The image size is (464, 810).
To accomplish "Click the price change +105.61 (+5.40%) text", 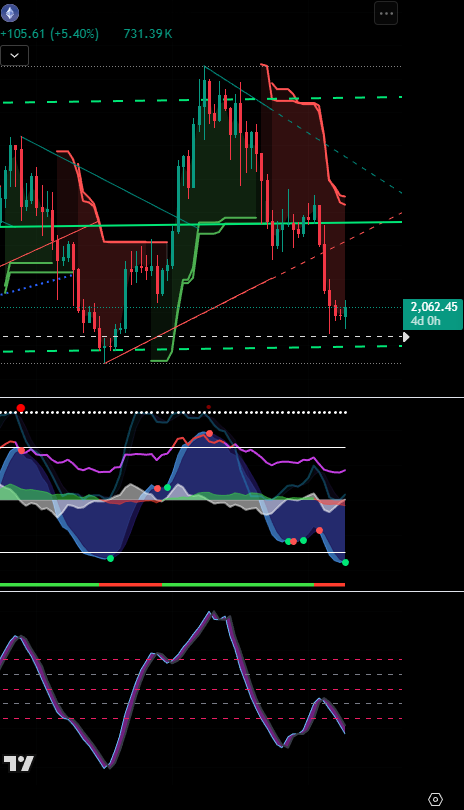I will pyautogui.click(x=50, y=34).
